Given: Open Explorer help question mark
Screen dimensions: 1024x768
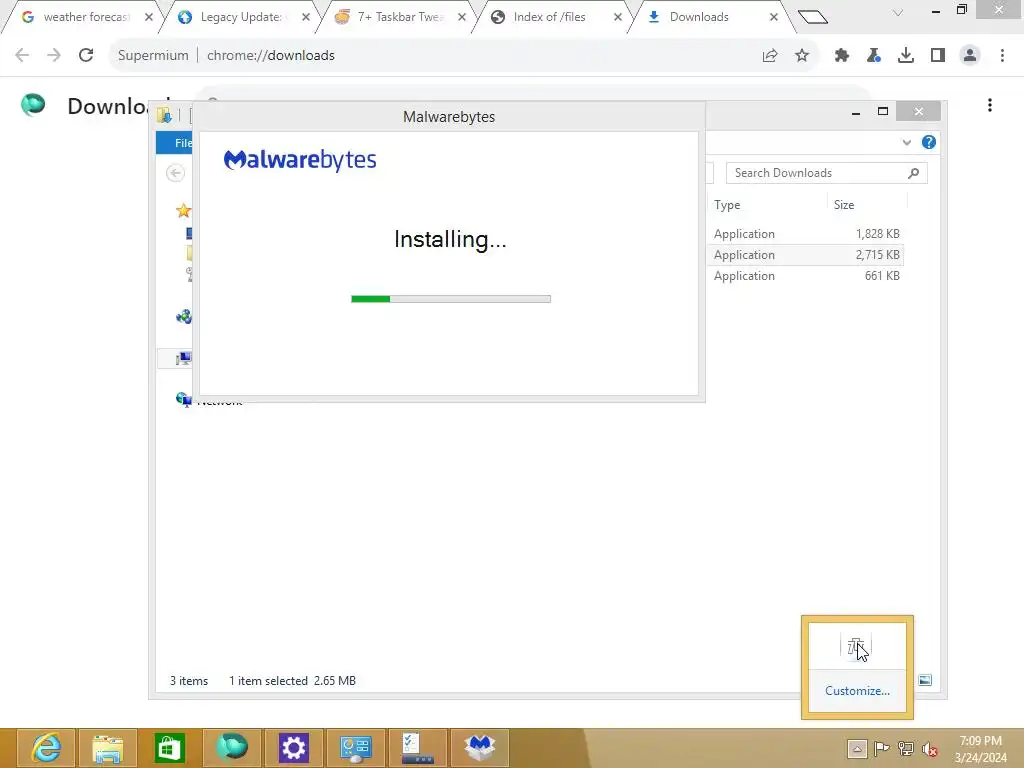Looking at the screenshot, I should (x=929, y=142).
